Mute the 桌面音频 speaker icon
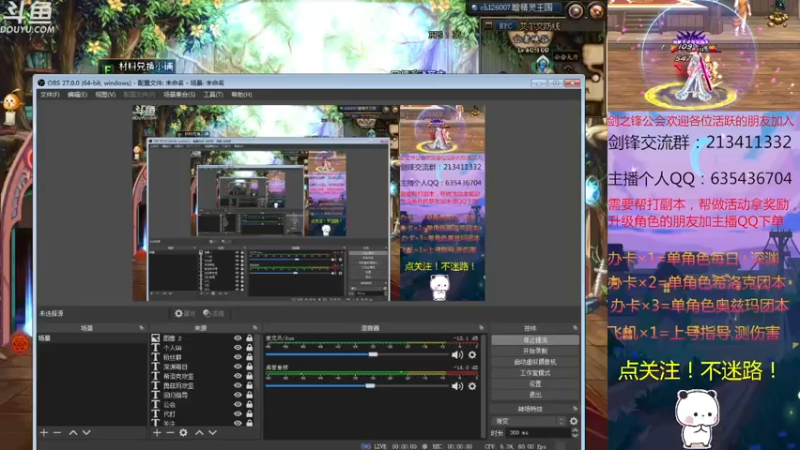The width and height of the screenshot is (800, 450). coord(457,386)
